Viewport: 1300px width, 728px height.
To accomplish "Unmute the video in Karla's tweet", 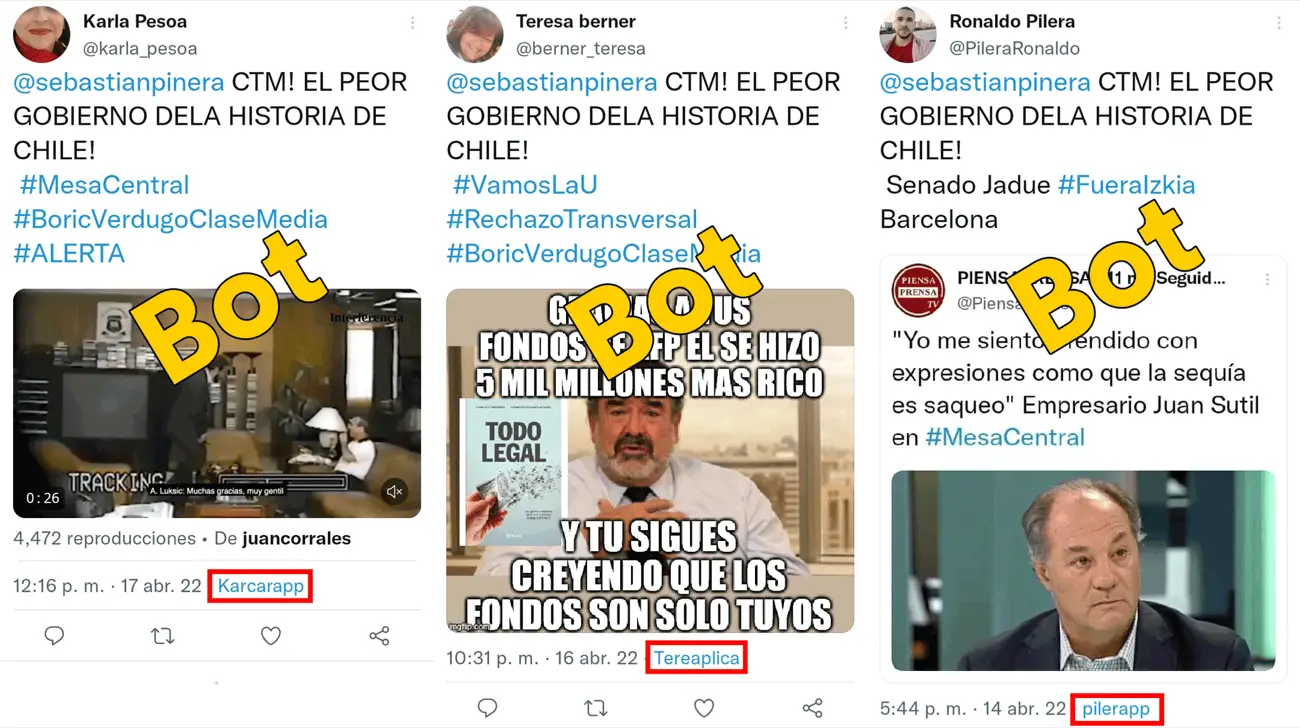I will click(x=395, y=491).
